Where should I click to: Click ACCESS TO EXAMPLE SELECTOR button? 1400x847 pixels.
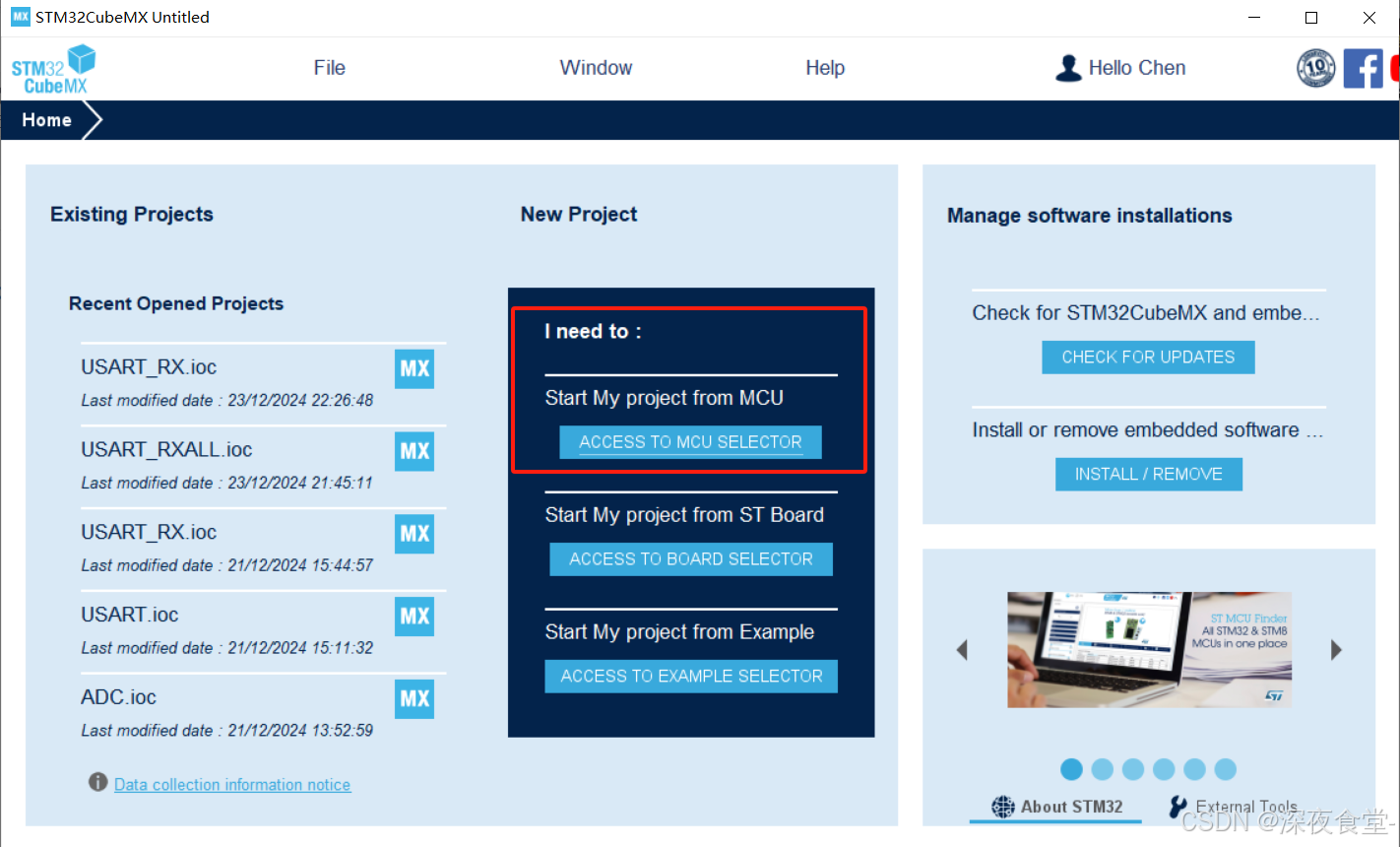691,677
